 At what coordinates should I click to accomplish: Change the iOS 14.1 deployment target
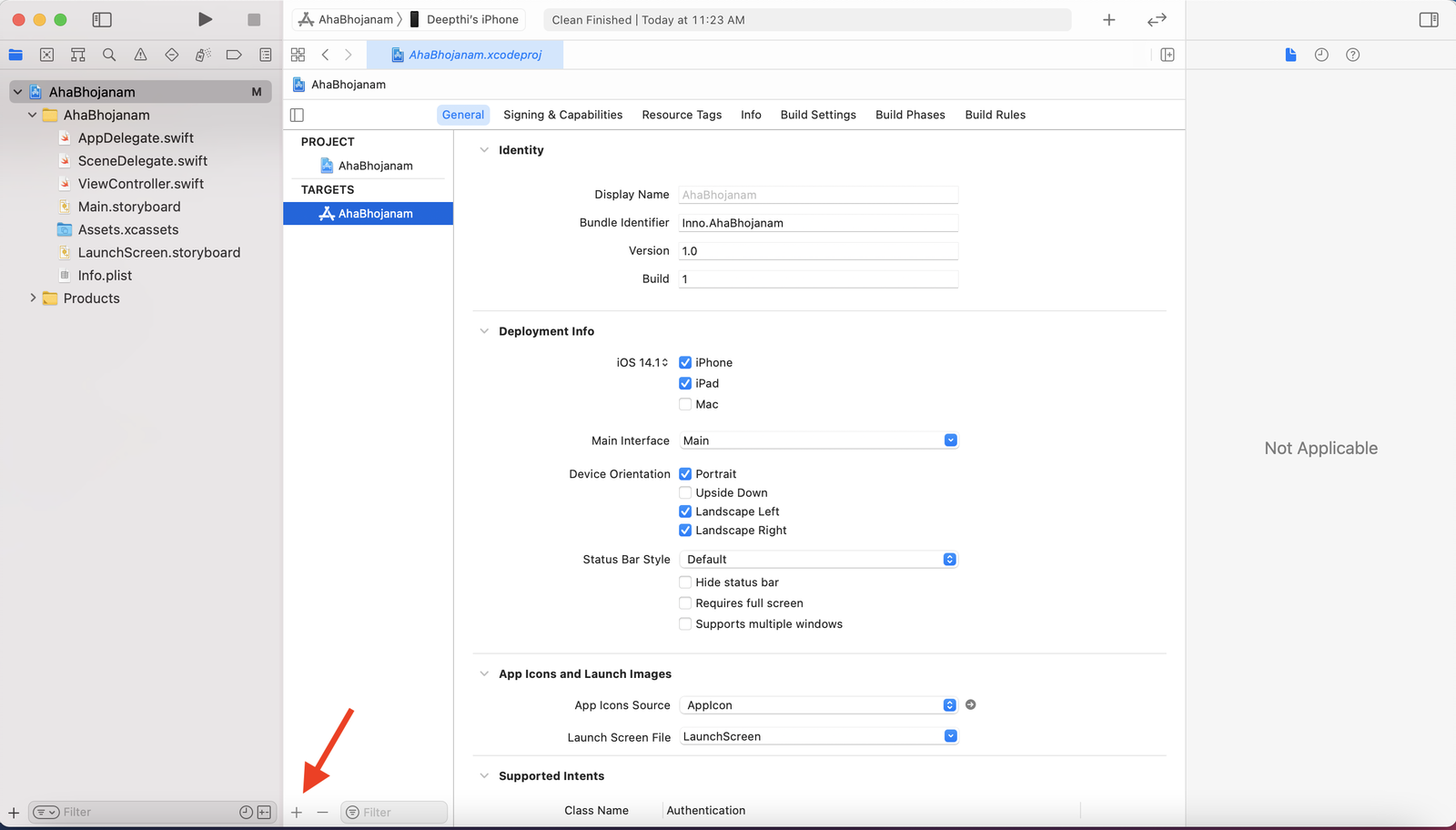click(x=642, y=362)
